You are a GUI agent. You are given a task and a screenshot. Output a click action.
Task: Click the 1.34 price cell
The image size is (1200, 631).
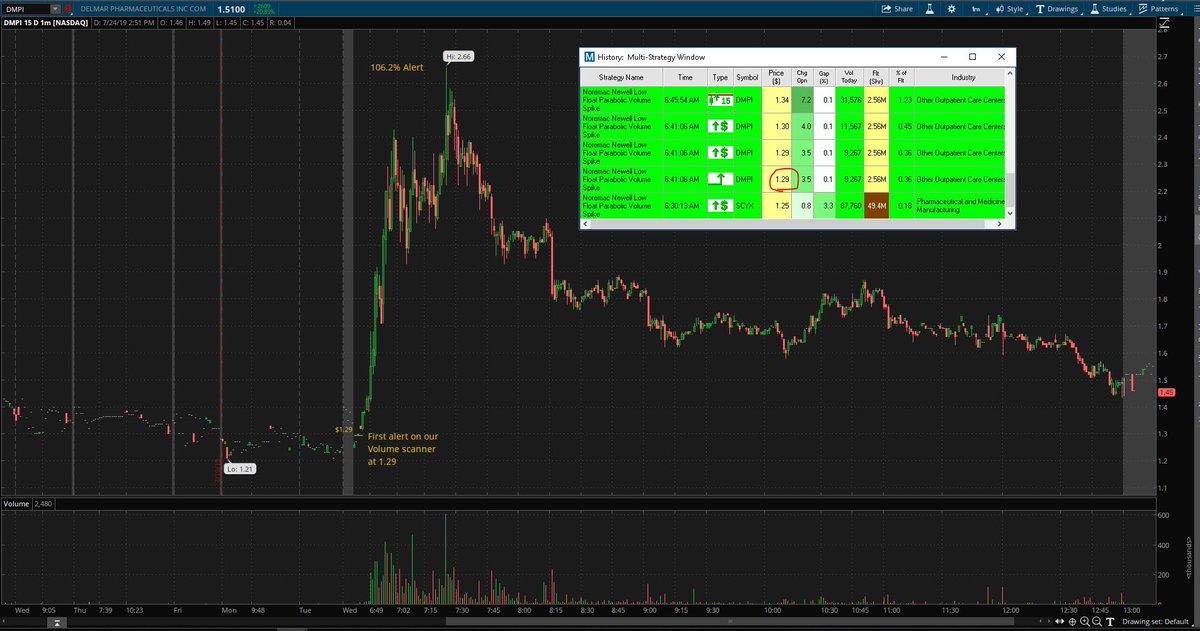click(x=777, y=100)
